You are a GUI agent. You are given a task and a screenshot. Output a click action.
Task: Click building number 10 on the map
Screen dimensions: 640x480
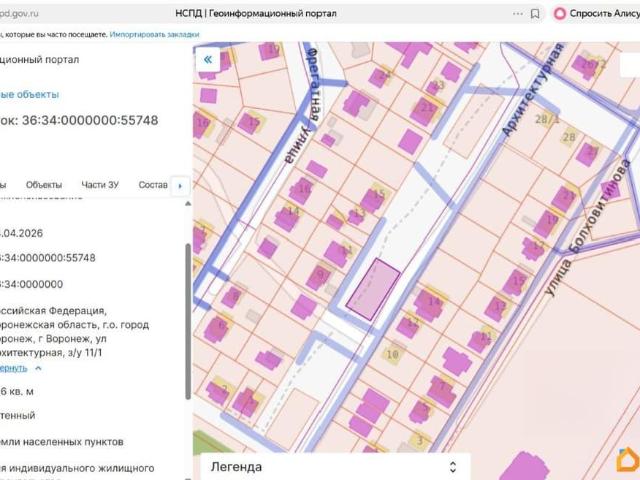point(392,354)
